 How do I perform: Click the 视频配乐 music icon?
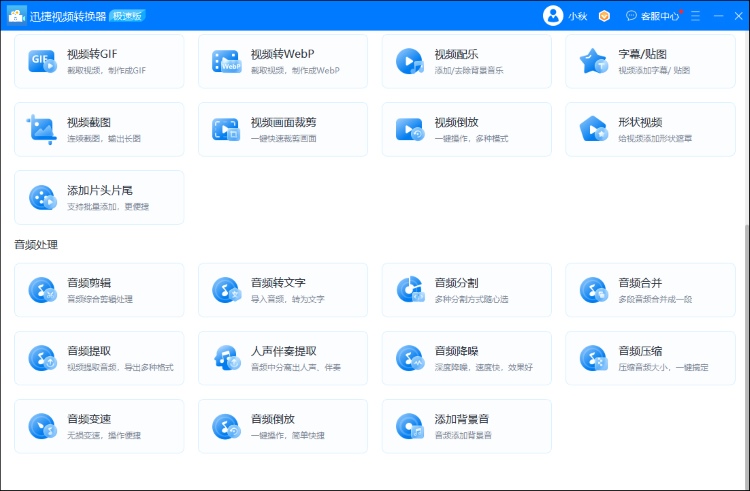410,61
